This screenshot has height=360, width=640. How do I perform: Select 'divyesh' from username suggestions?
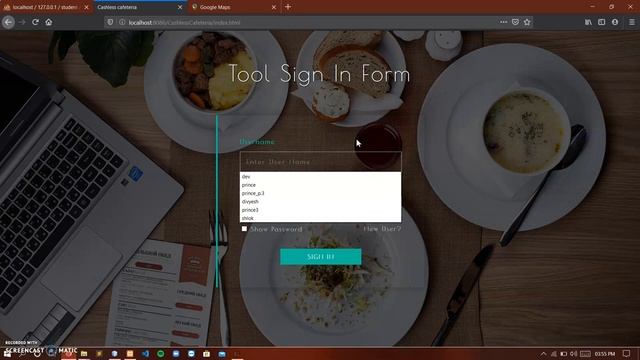pyautogui.click(x=320, y=202)
